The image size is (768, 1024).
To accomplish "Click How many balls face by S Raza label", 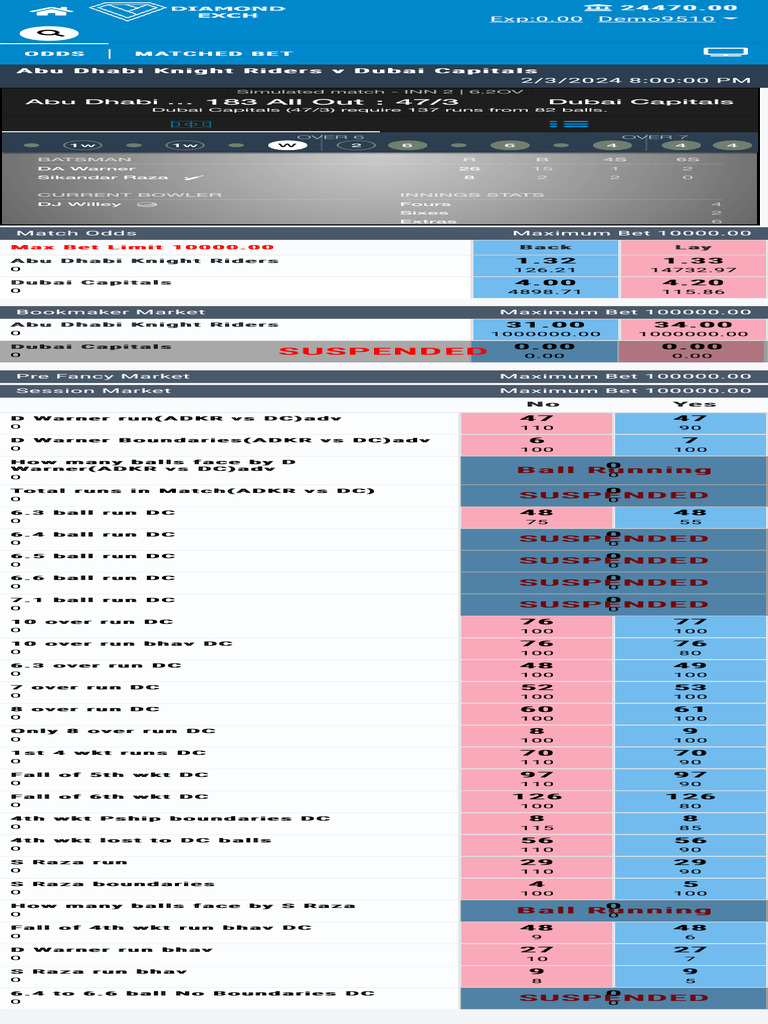I will coord(183,906).
